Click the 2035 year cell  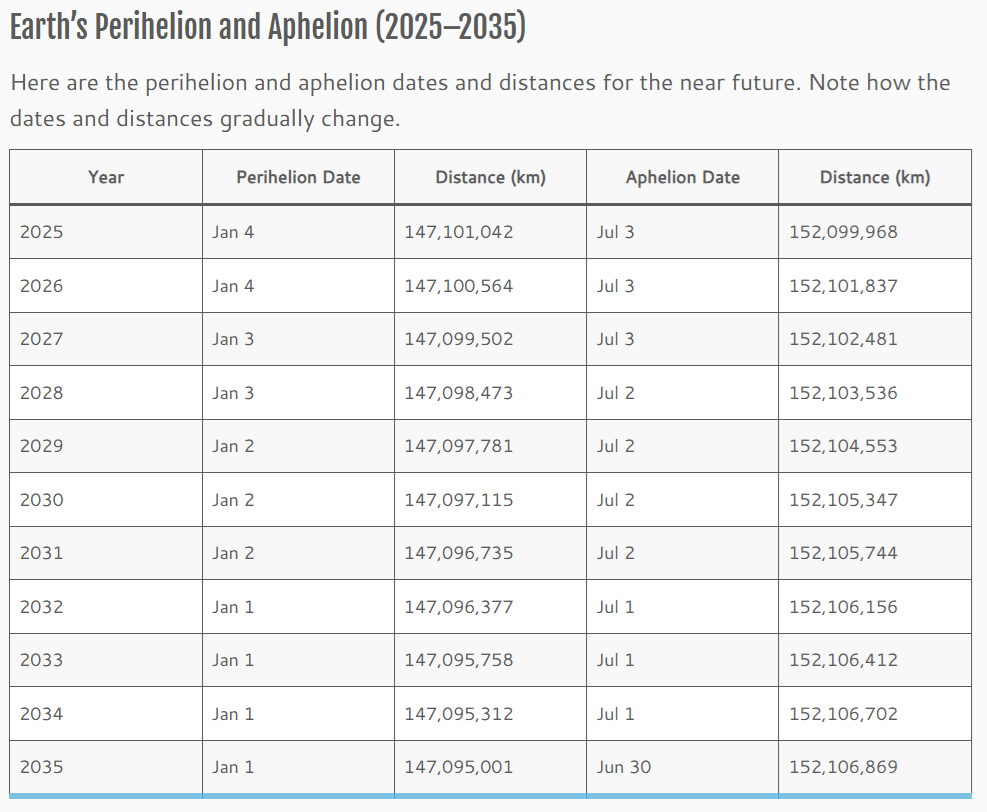pyautogui.click(x=42, y=767)
